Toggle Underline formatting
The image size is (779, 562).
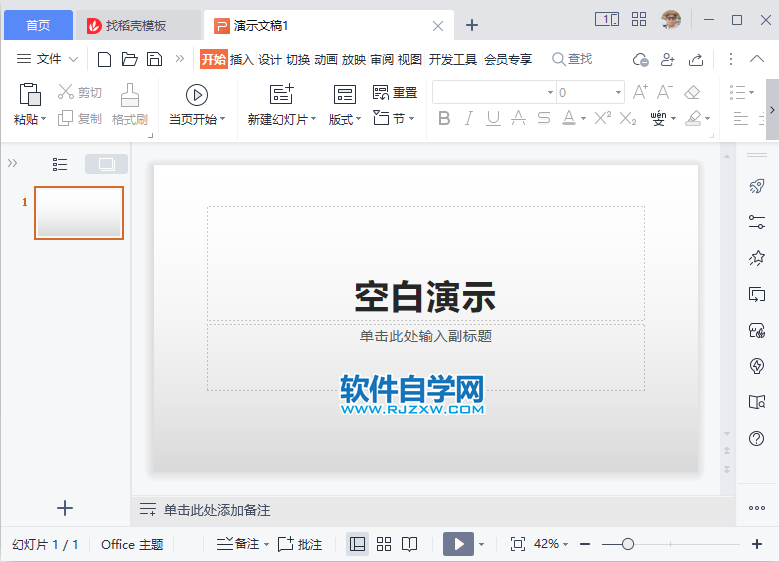click(x=493, y=118)
